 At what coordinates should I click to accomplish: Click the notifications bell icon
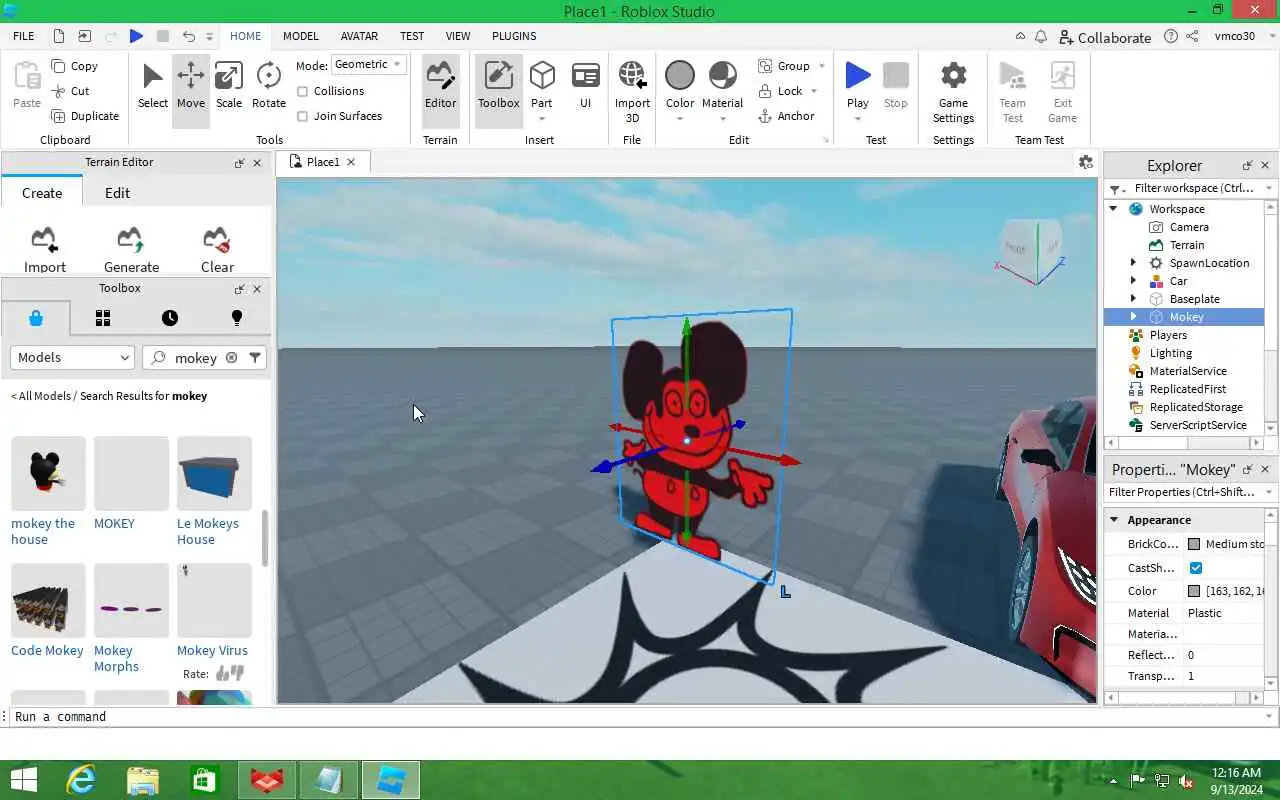pyautogui.click(x=1041, y=36)
